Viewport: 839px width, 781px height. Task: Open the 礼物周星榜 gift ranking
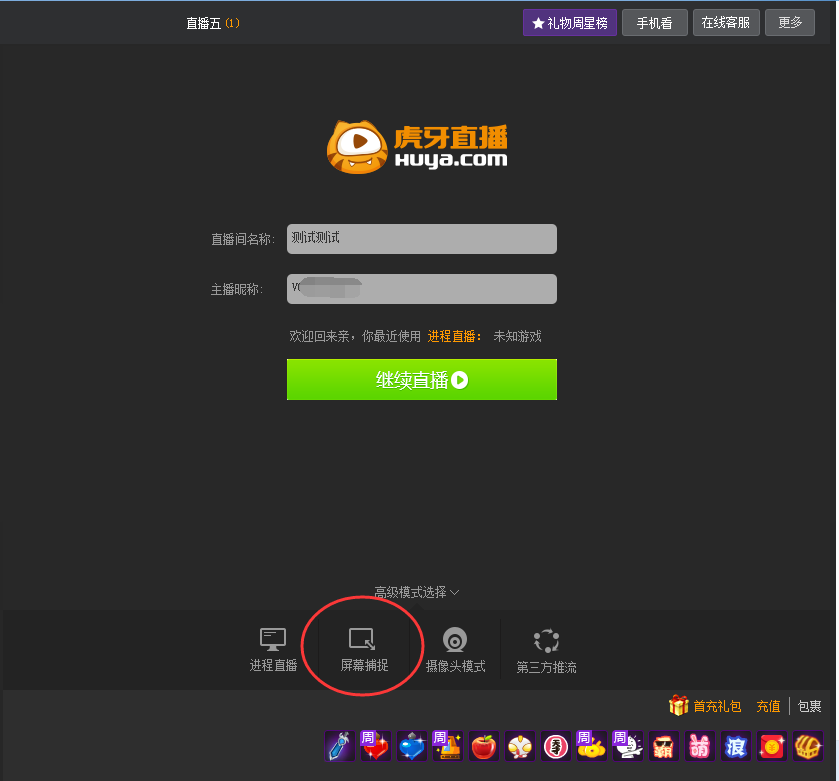pos(570,22)
